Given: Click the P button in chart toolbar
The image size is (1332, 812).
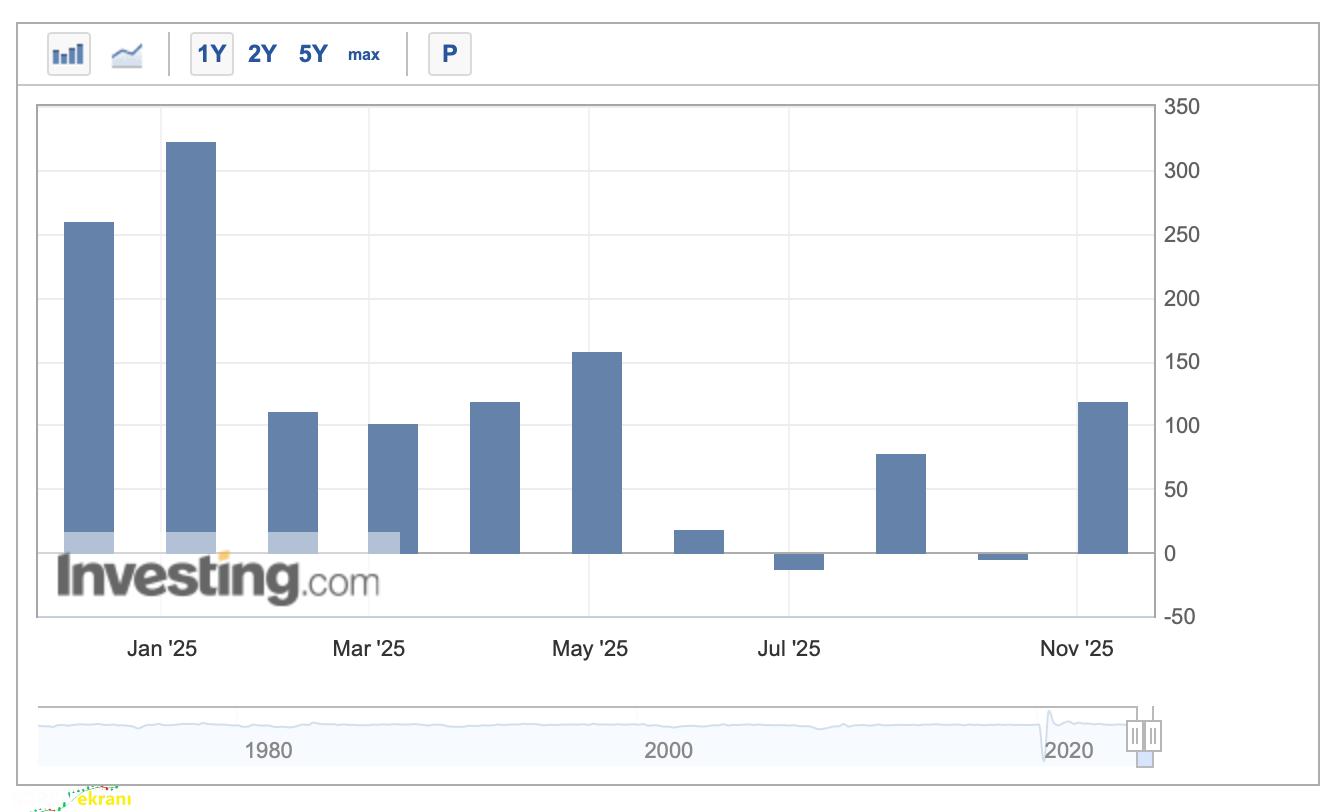Looking at the screenshot, I should tap(449, 54).
